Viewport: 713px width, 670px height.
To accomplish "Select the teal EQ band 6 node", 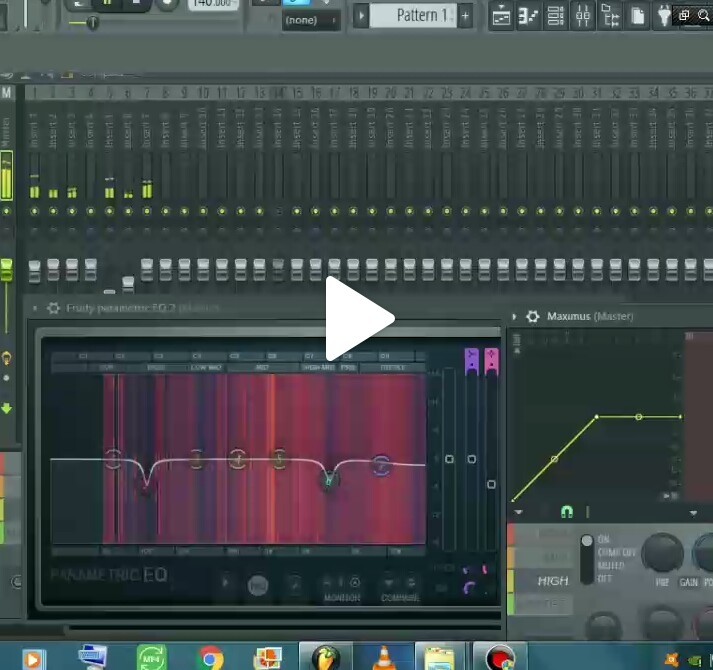I will coord(329,479).
